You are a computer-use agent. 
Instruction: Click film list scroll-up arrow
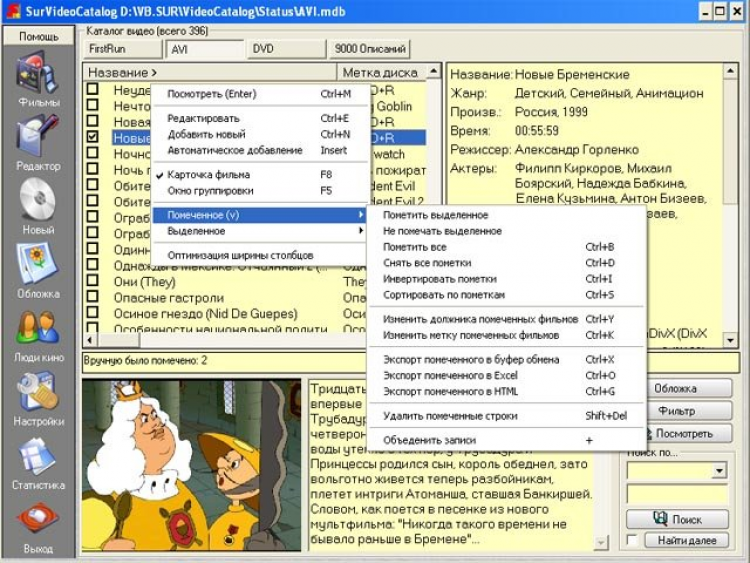[x=433, y=71]
